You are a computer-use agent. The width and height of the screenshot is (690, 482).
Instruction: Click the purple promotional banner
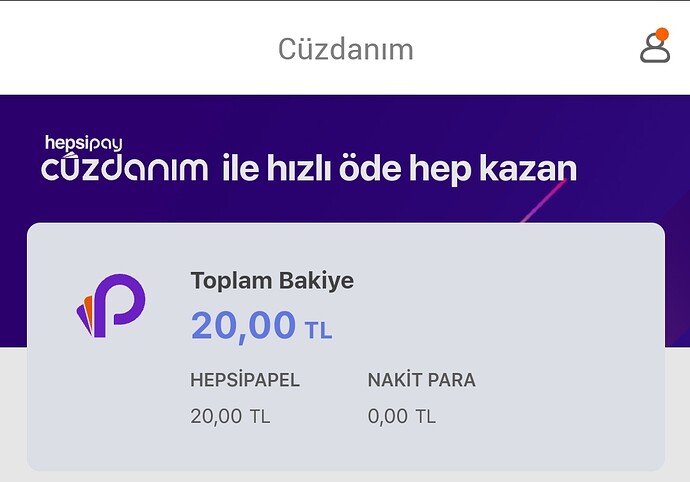pos(345,158)
